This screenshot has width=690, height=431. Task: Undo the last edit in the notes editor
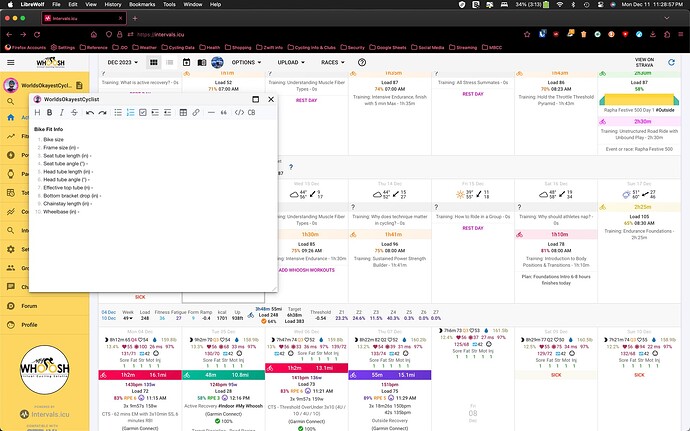pyautogui.click(x=90, y=113)
